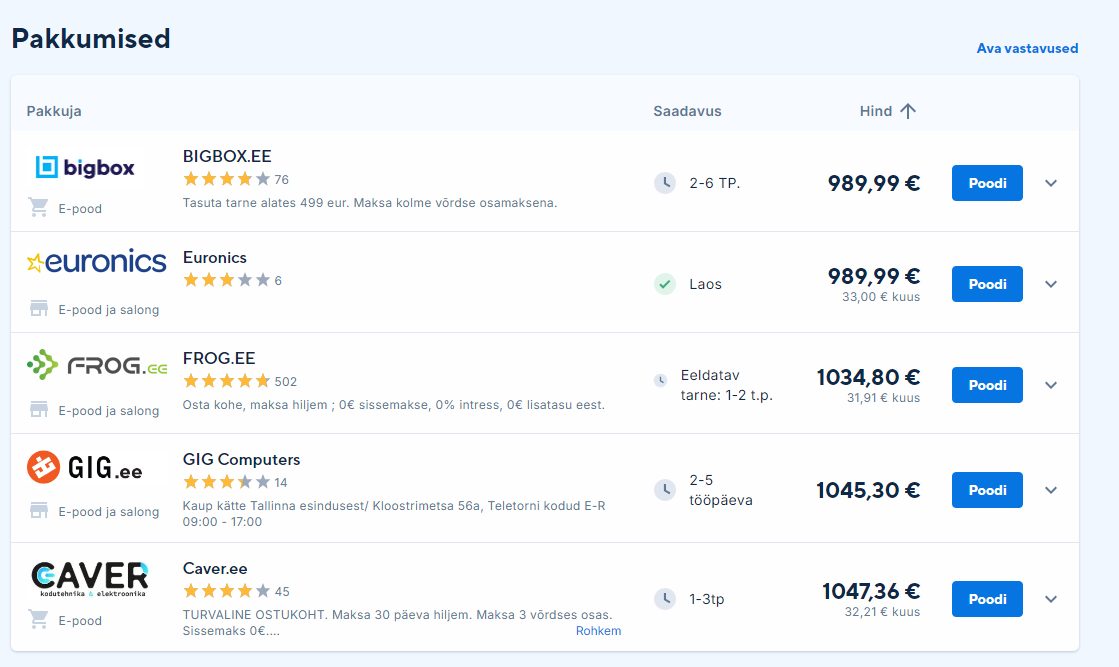Expand the GIG Computers offer details chevron
This screenshot has width=1119, height=667.
tap(1050, 490)
